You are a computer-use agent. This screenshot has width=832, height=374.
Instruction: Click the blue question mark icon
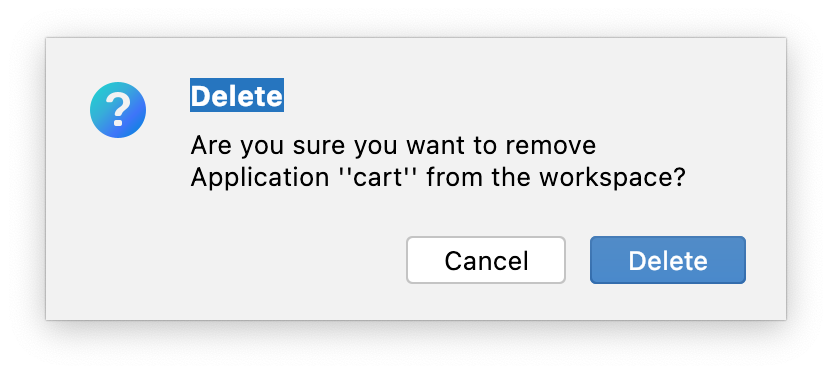(x=118, y=110)
